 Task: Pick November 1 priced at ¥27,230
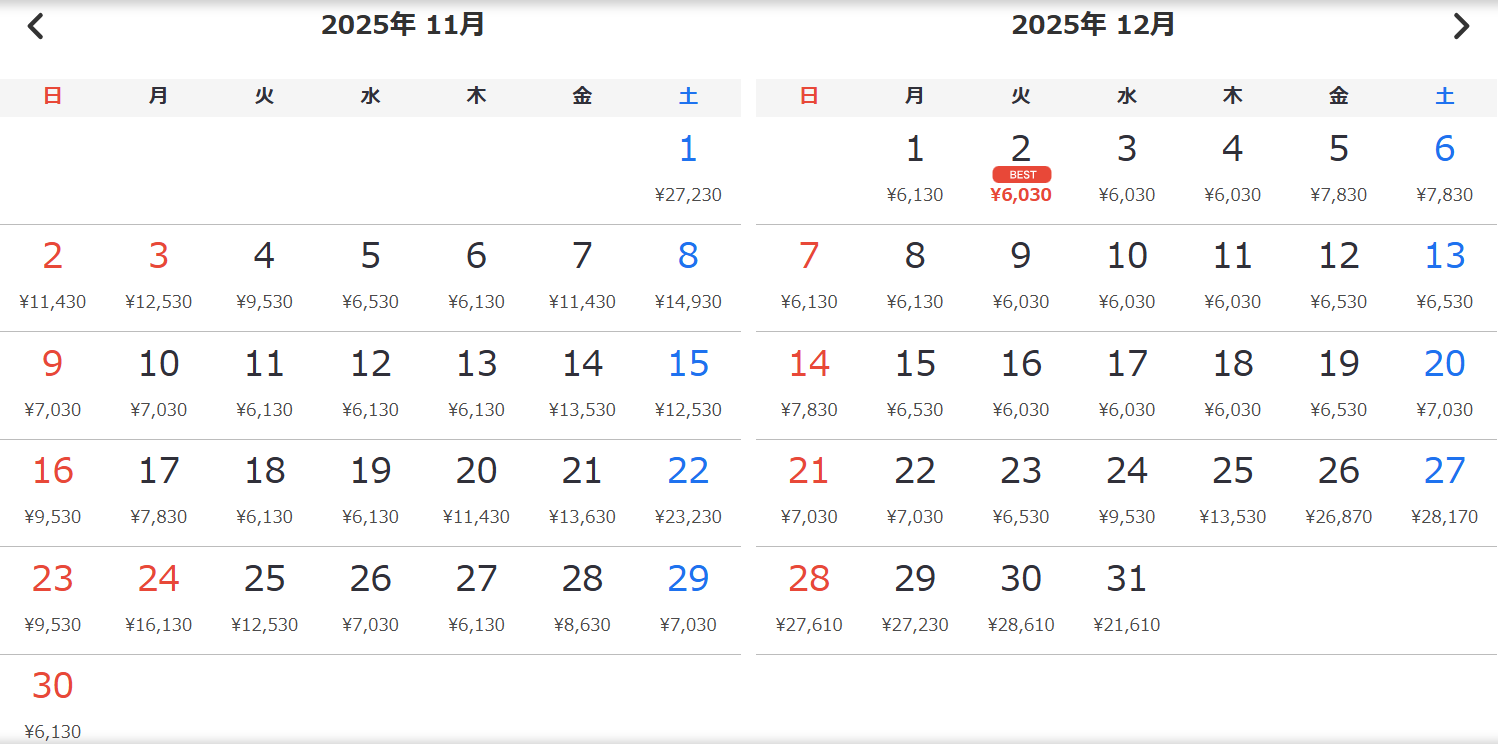click(x=688, y=170)
